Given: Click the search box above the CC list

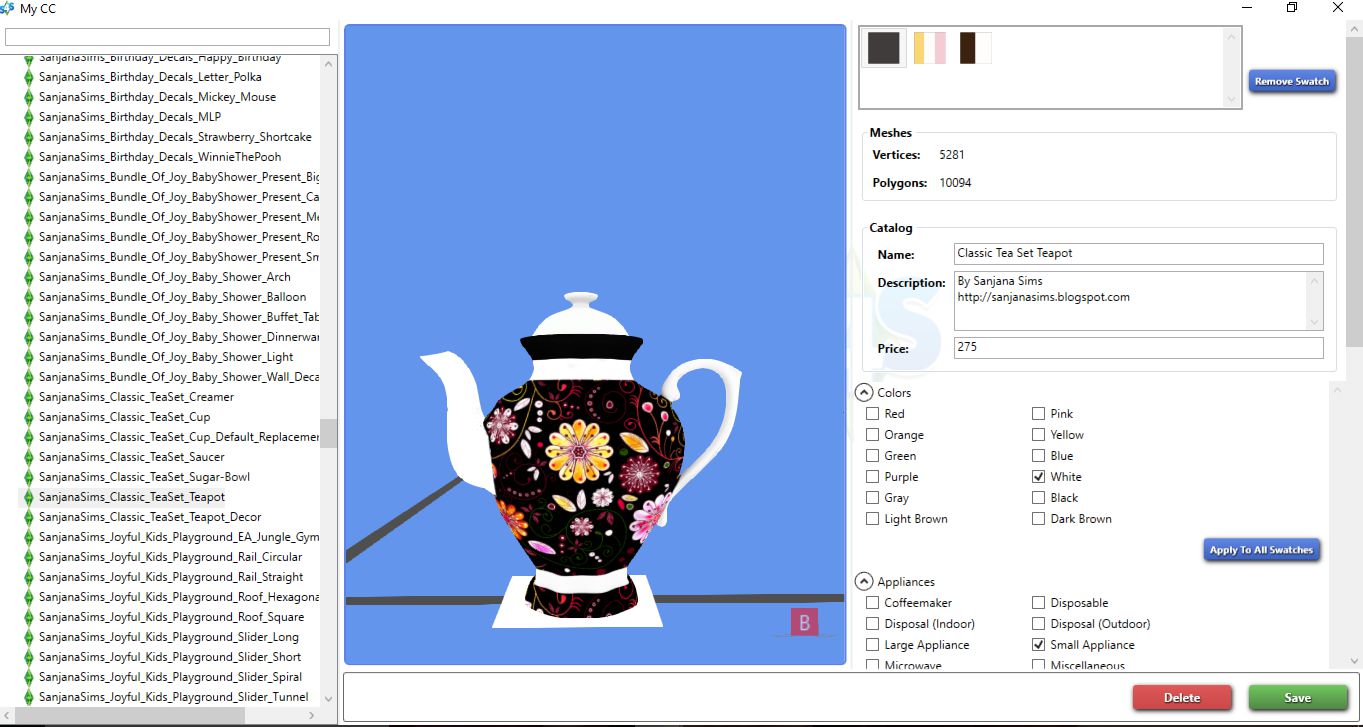Looking at the screenshot, I should coord(167,37).
